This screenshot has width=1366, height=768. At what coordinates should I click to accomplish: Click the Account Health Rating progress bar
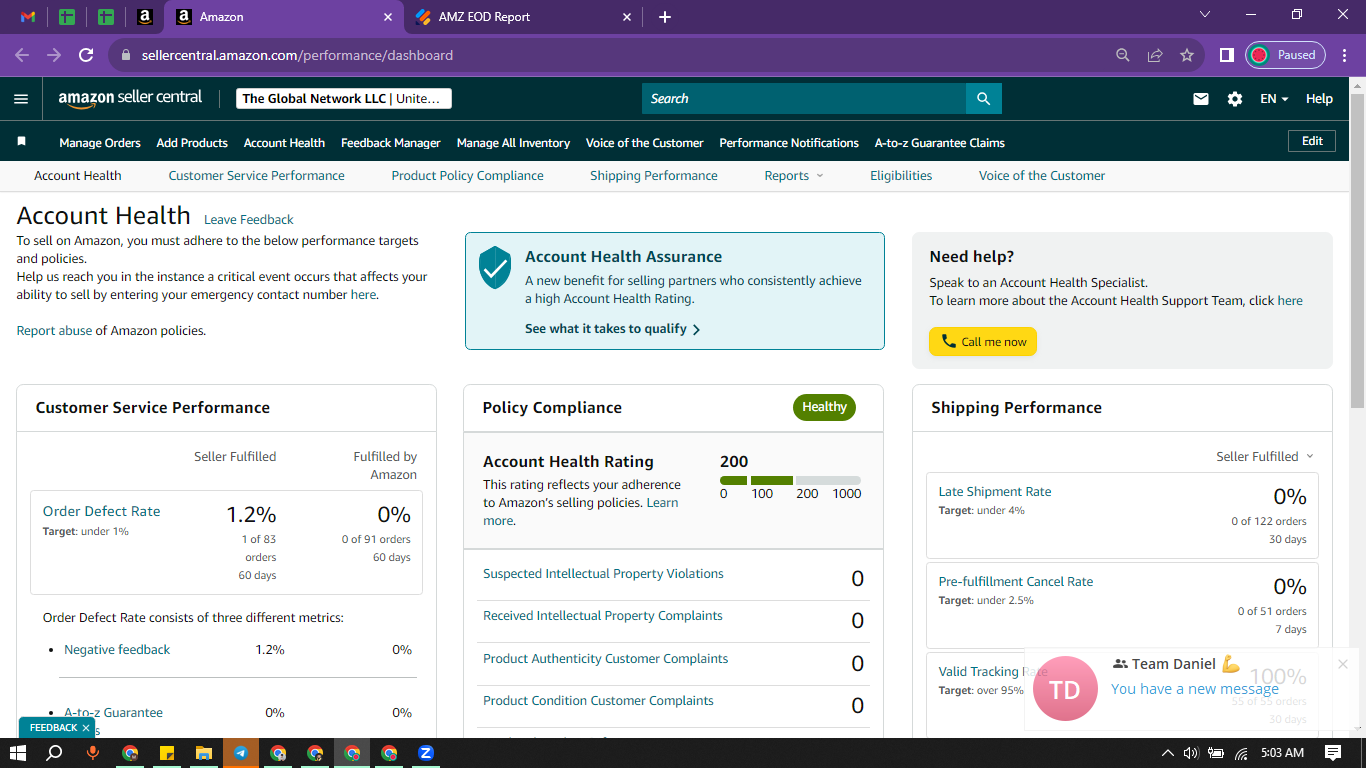pyautogui.click(x=790, y=481)
